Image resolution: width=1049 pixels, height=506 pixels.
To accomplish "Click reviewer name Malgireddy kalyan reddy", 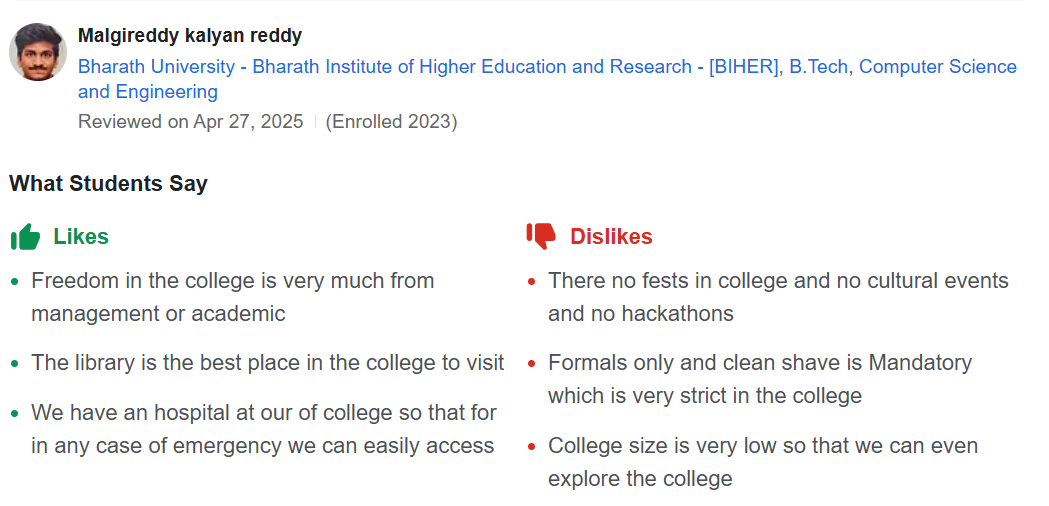I will click(x=190, y=36).
